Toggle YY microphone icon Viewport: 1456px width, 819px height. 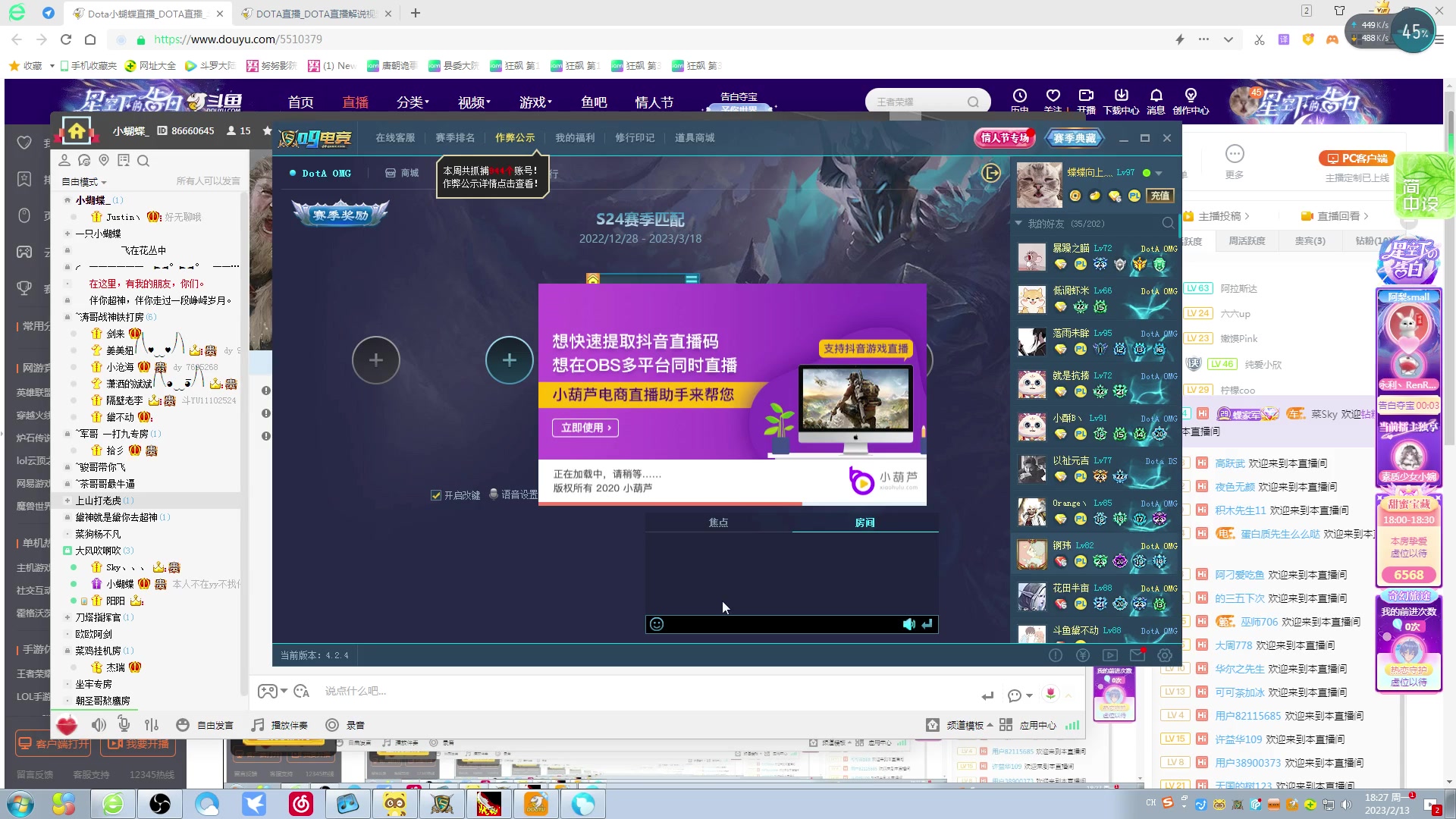(x=124, y=724)
